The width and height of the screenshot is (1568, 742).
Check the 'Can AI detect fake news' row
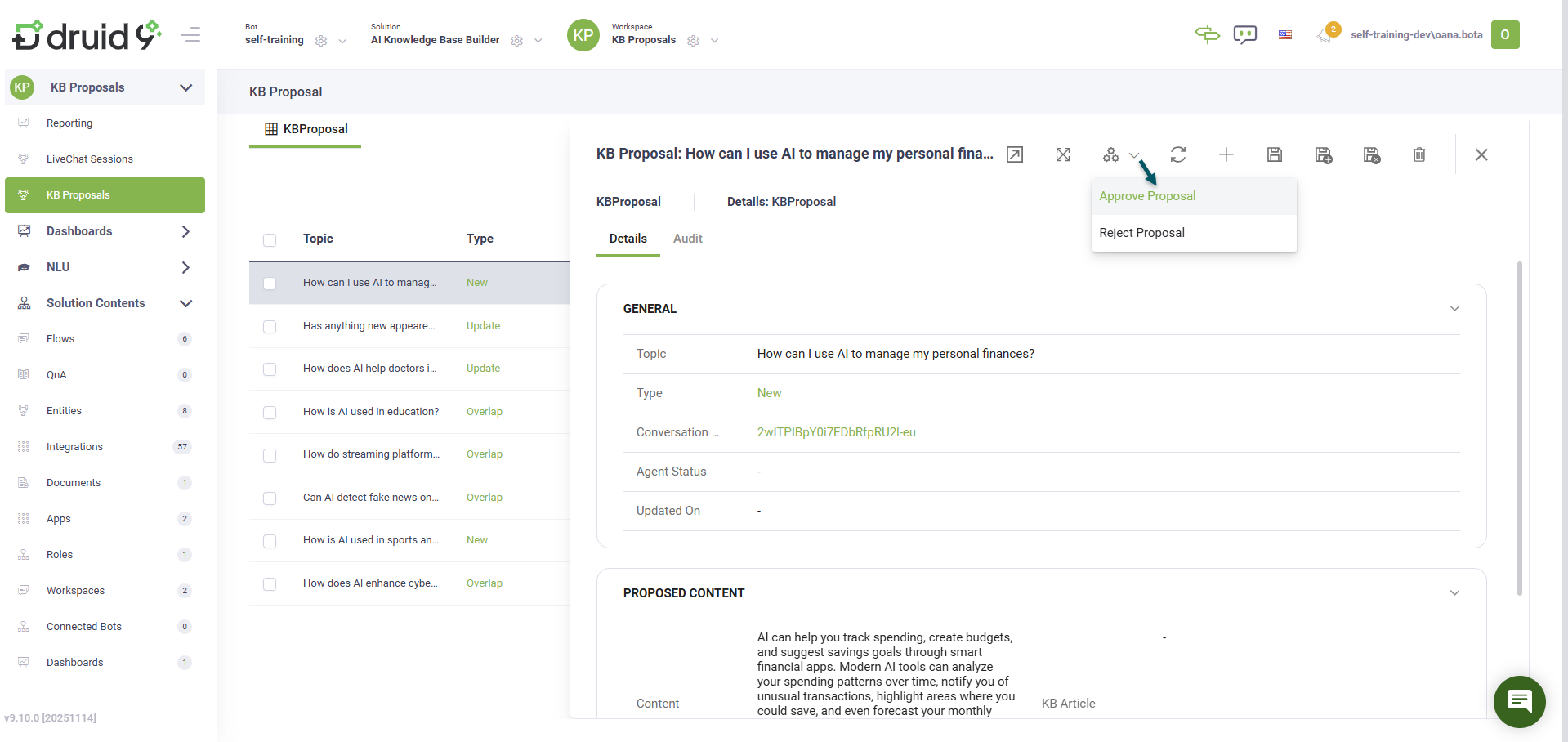pos(270,498)
